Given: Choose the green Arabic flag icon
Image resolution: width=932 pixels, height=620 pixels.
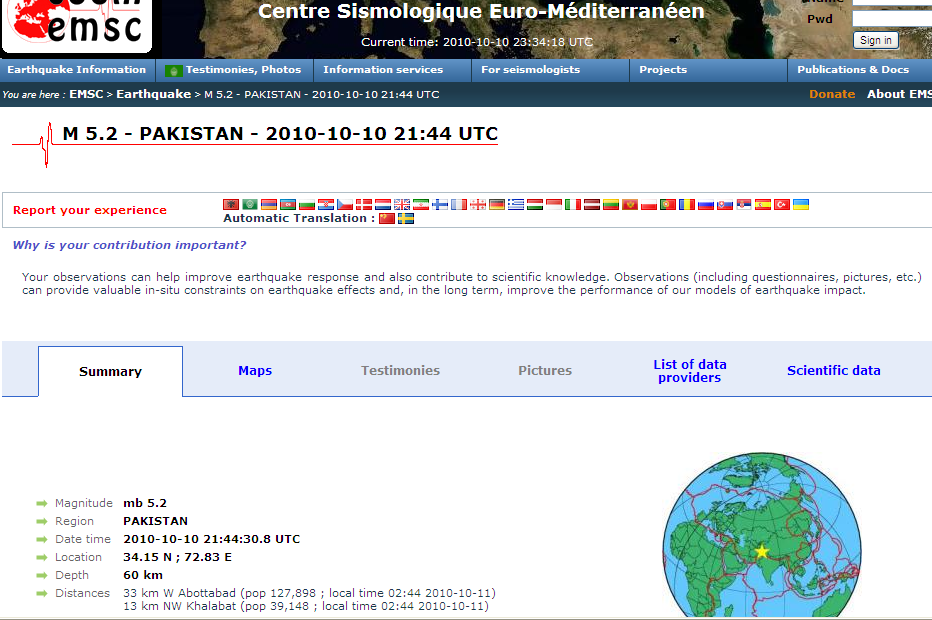Looking at the screenshot, I should 250,204.
